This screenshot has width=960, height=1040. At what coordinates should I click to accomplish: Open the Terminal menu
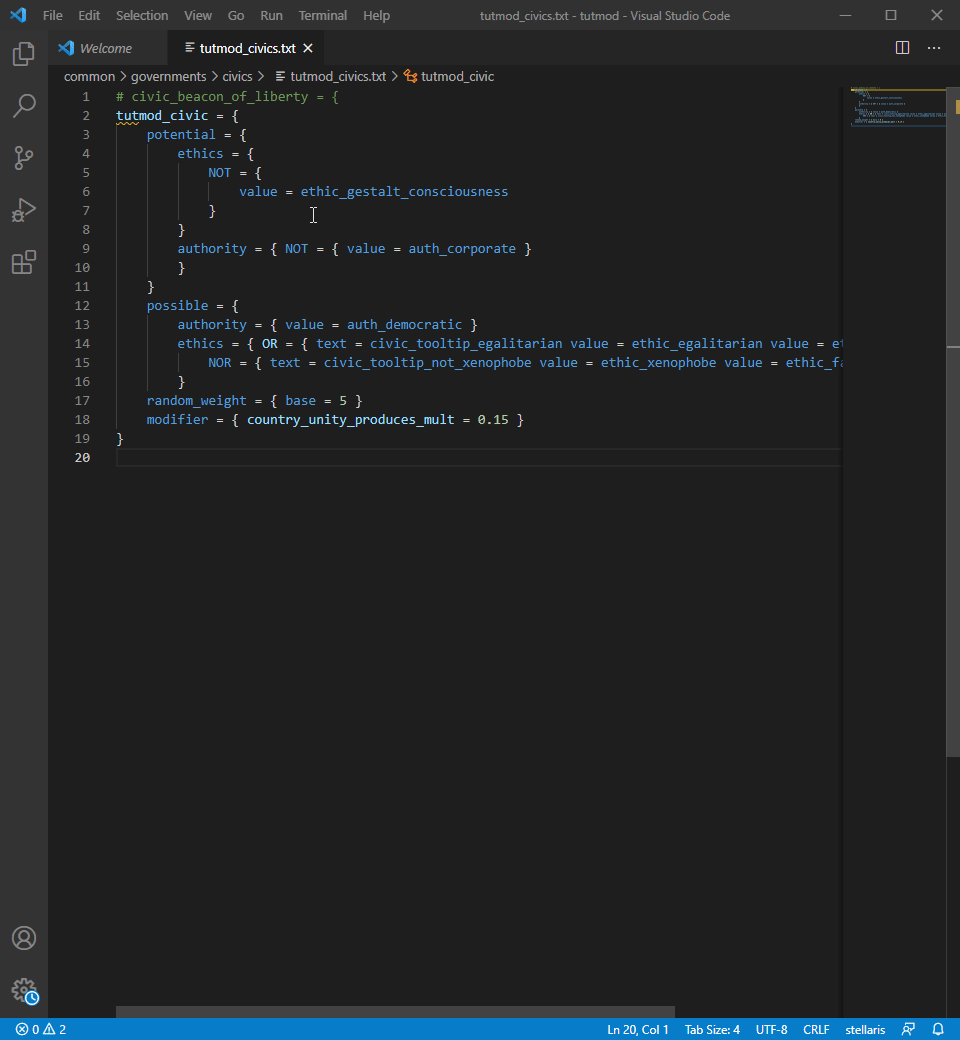coord(322,16)
